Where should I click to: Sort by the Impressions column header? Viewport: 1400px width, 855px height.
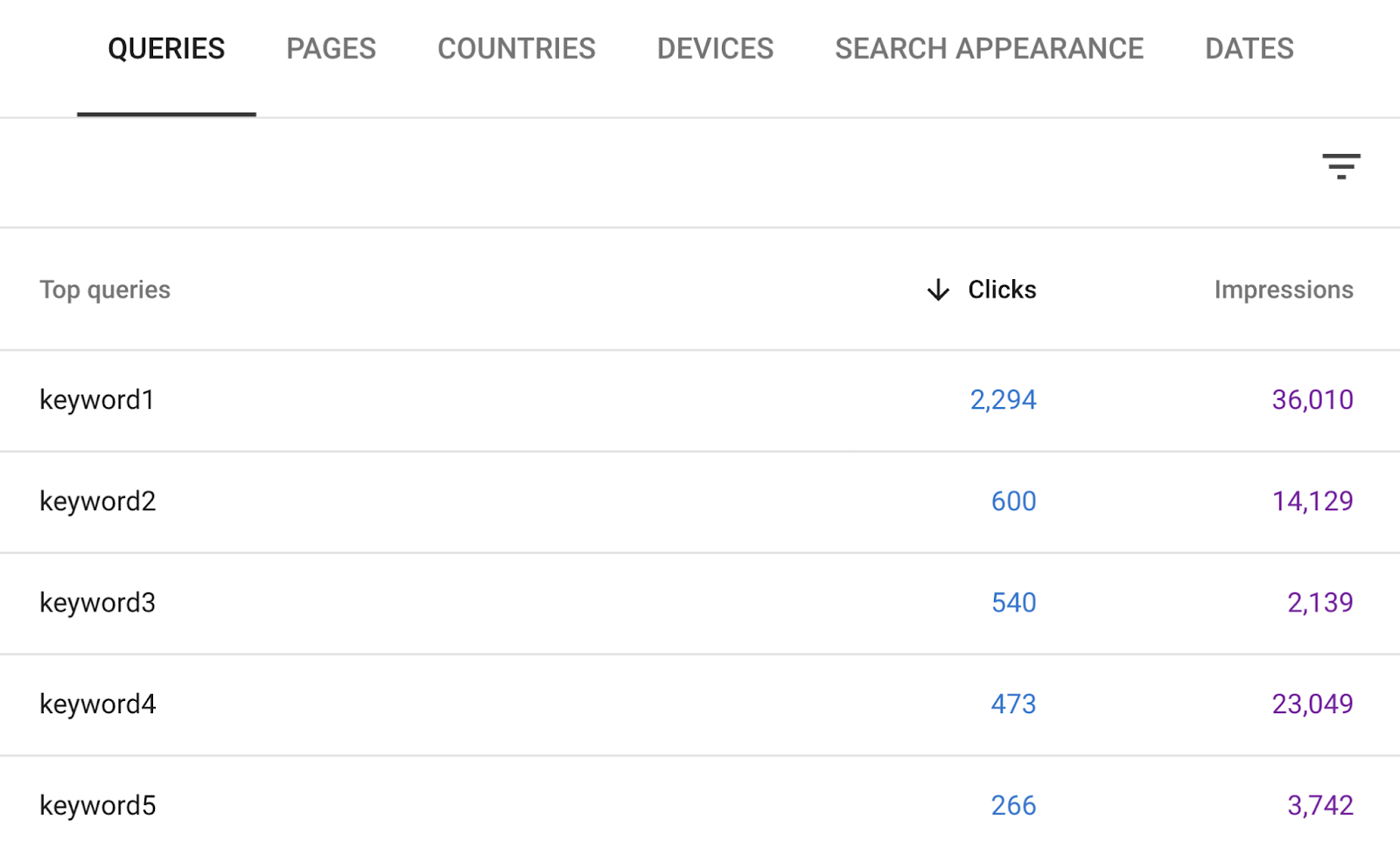(1284, 290)
